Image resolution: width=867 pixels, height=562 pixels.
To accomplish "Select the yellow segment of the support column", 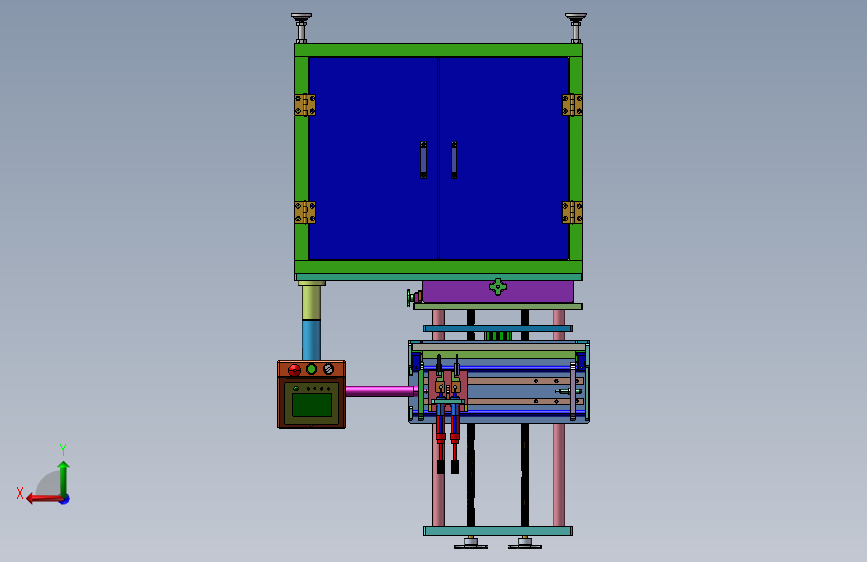I will pos(311,303).
